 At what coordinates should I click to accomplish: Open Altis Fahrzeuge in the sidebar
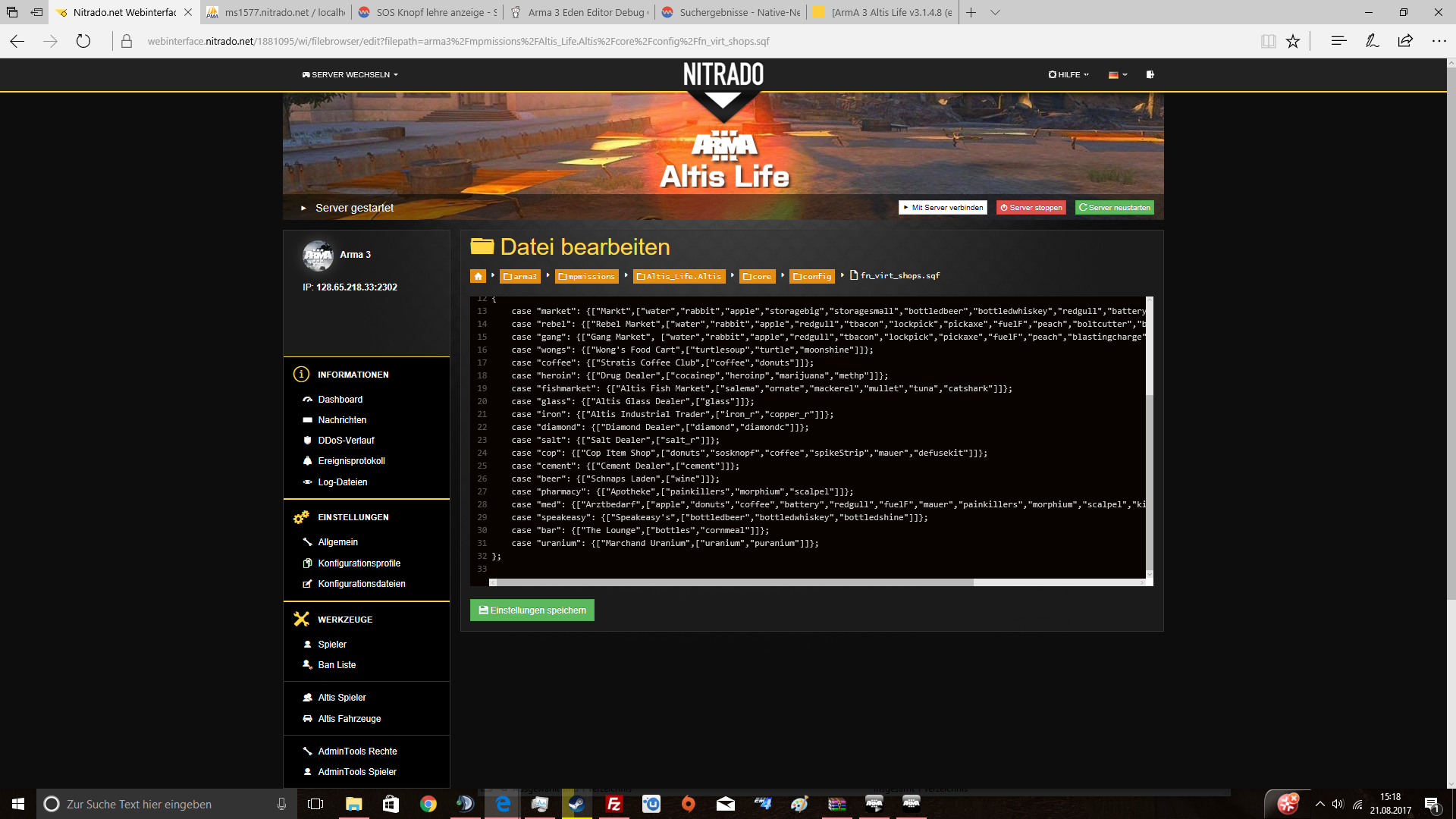click(x=349, y=719)
